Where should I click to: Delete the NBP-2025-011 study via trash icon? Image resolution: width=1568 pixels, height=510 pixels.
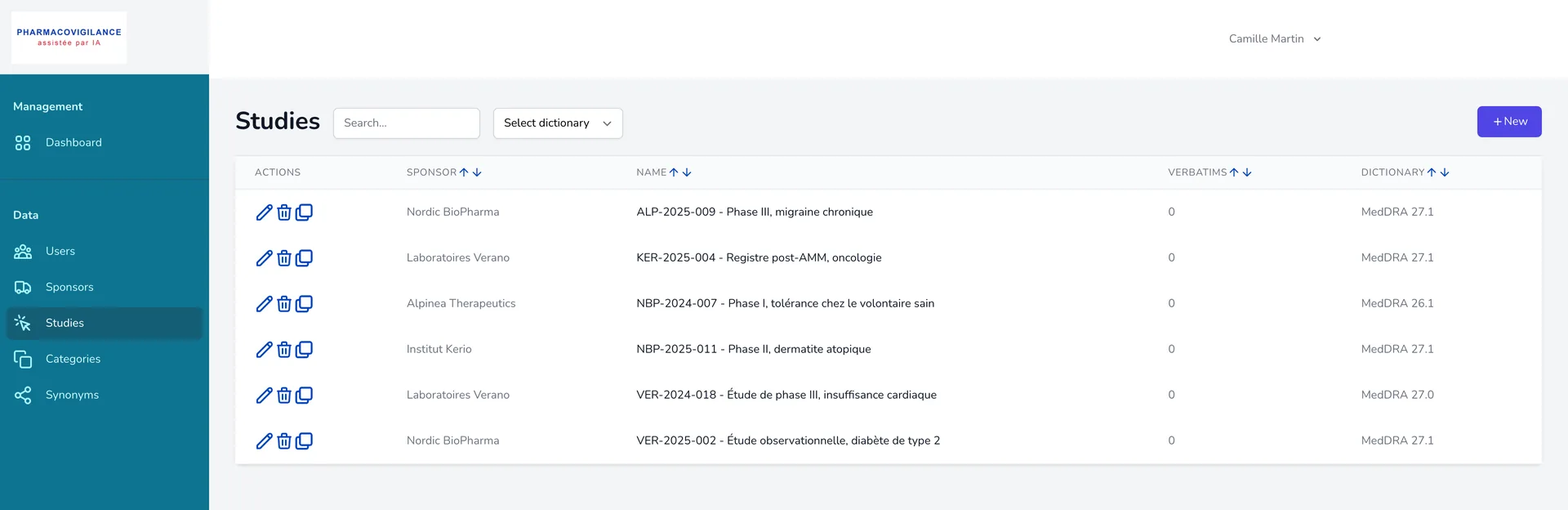pyautogui.click(x=284, y=350)
